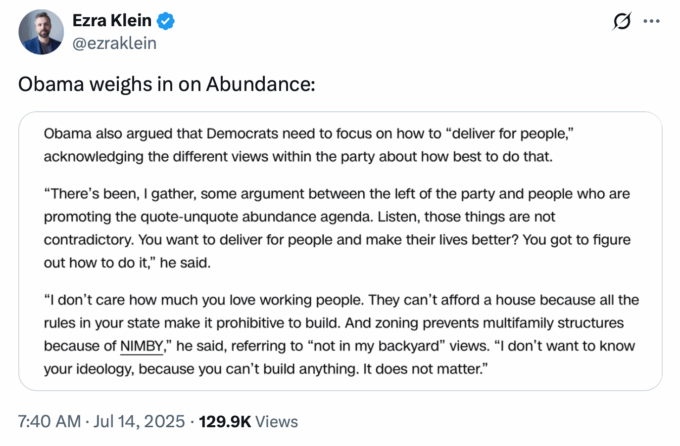Click the "Ezra Klein" display name
680x446 pixels.
coord(112,20)
